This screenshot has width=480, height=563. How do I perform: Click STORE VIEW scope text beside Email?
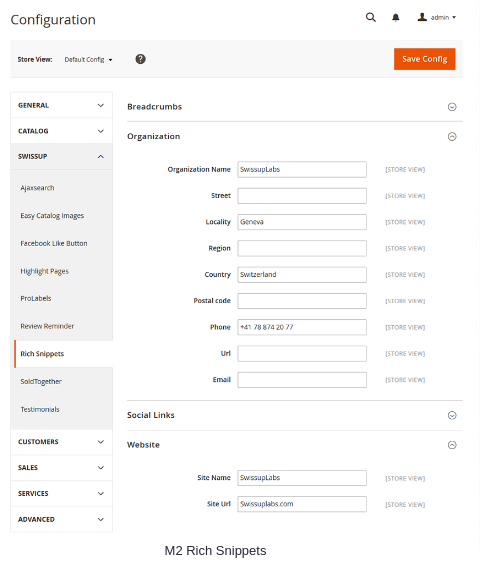click(405, 380)
